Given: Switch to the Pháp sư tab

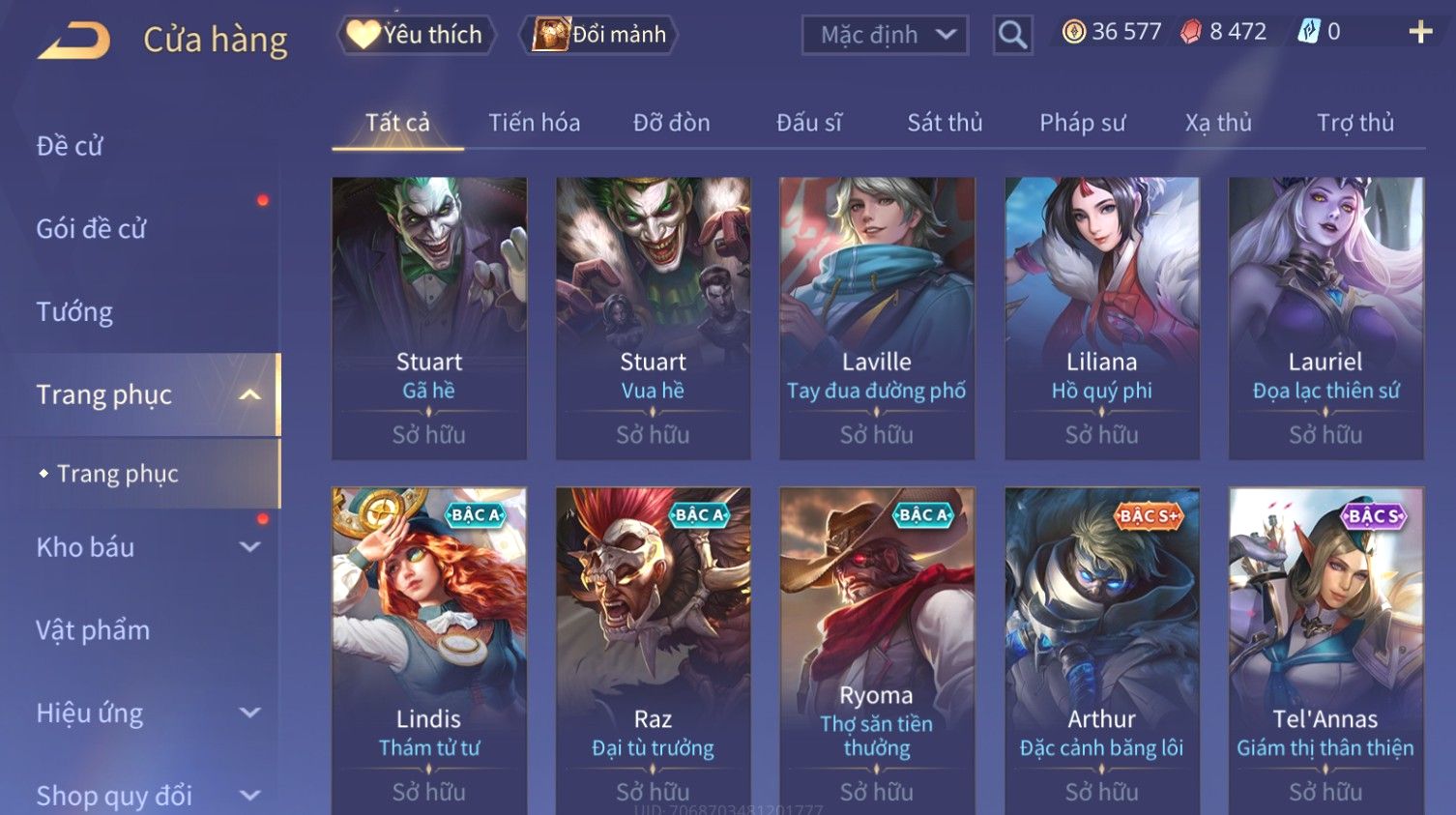Looking at the screenshot, I should click(x=1083, y=123).
